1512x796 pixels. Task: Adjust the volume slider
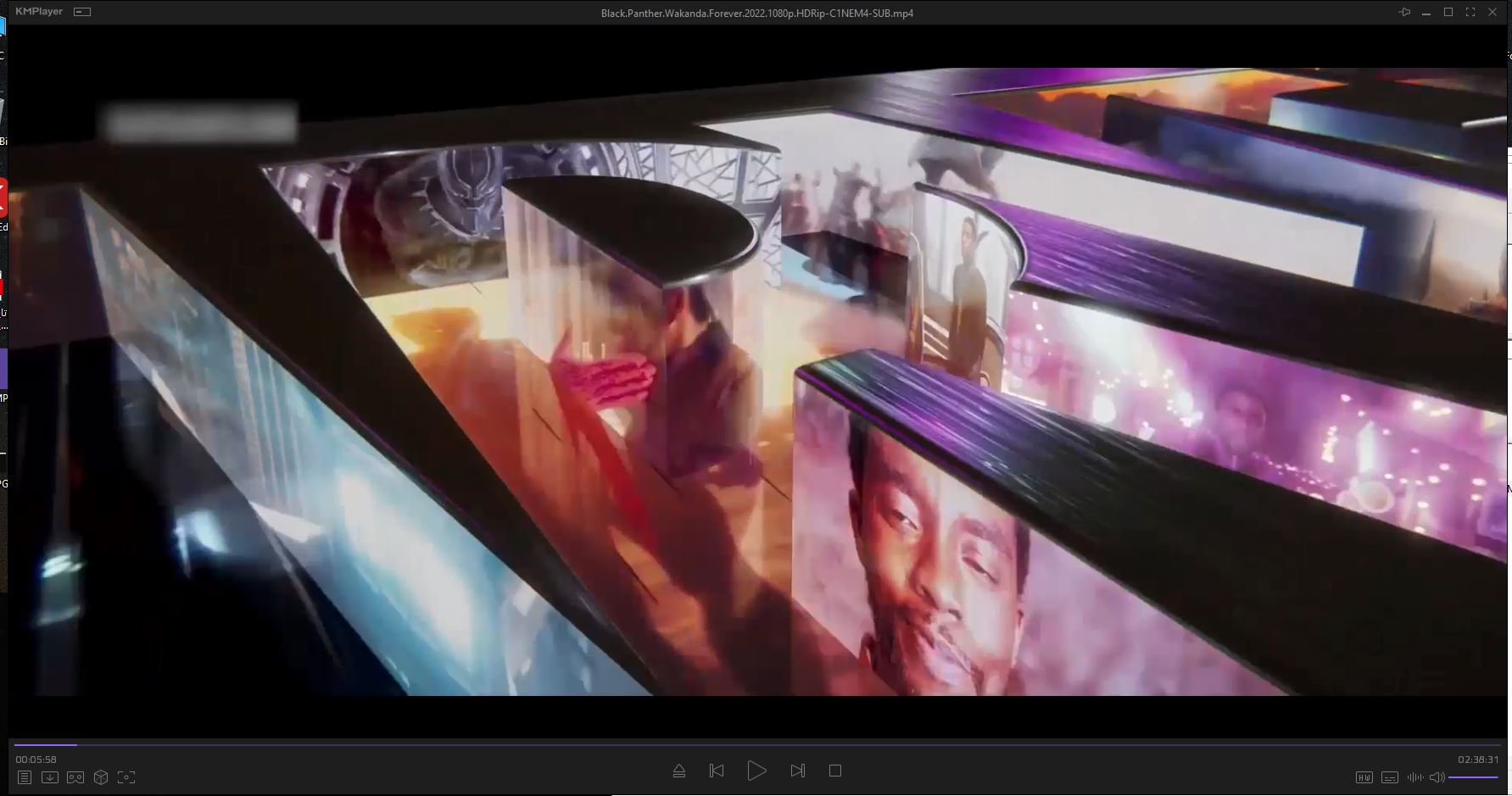pyautogui.click(x=1473, y=777)
